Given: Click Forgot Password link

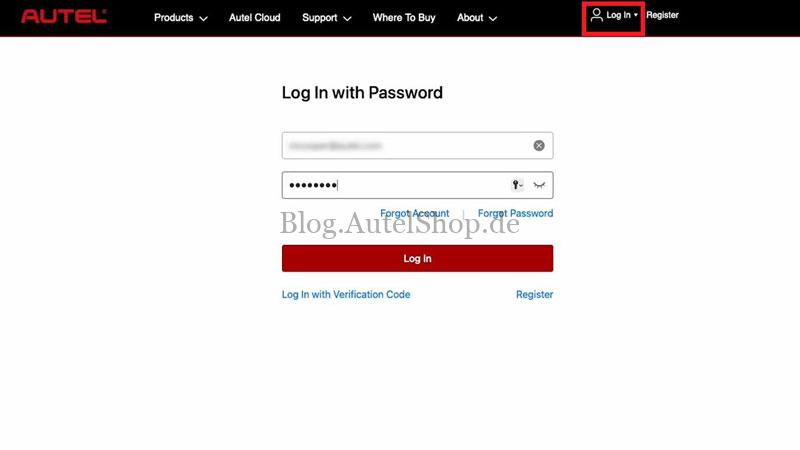Looking at the screenshot, I should click(x=515, y=213).
